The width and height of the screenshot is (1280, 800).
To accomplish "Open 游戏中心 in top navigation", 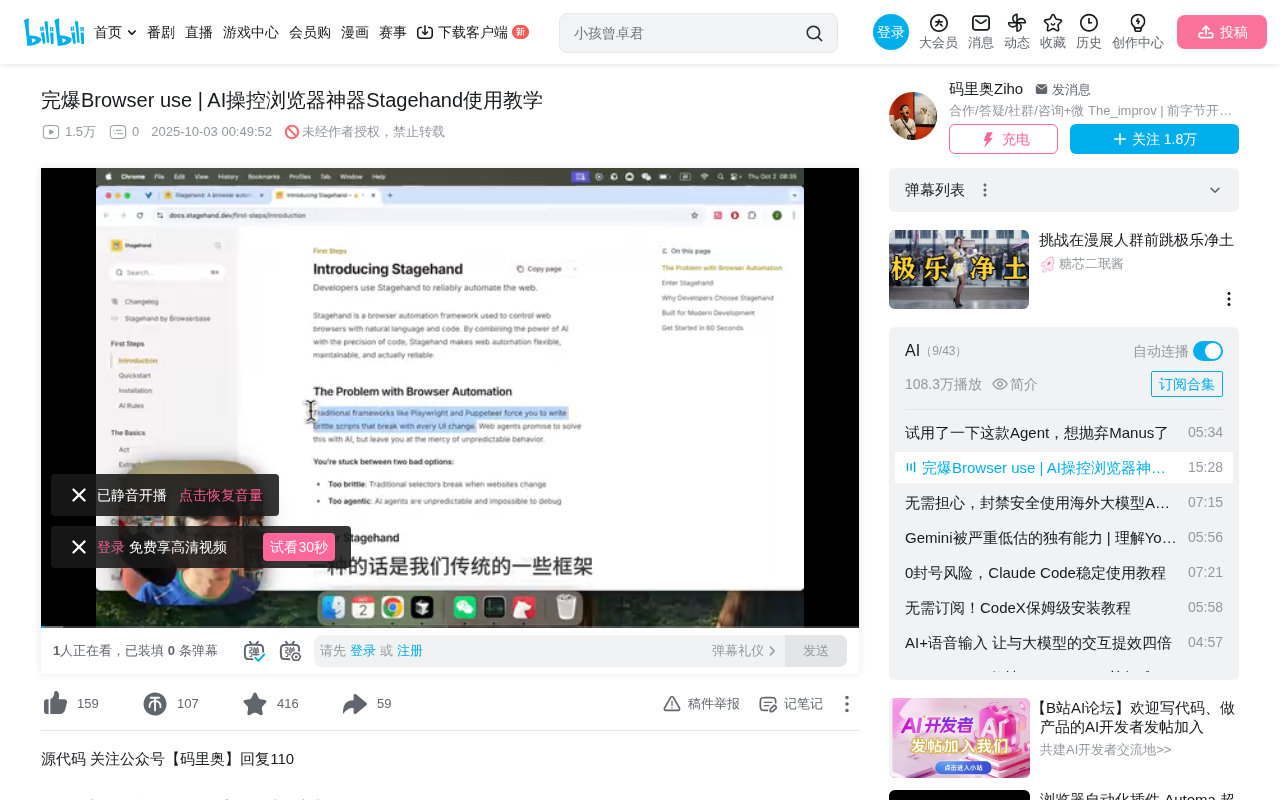I will click(251, 32).
